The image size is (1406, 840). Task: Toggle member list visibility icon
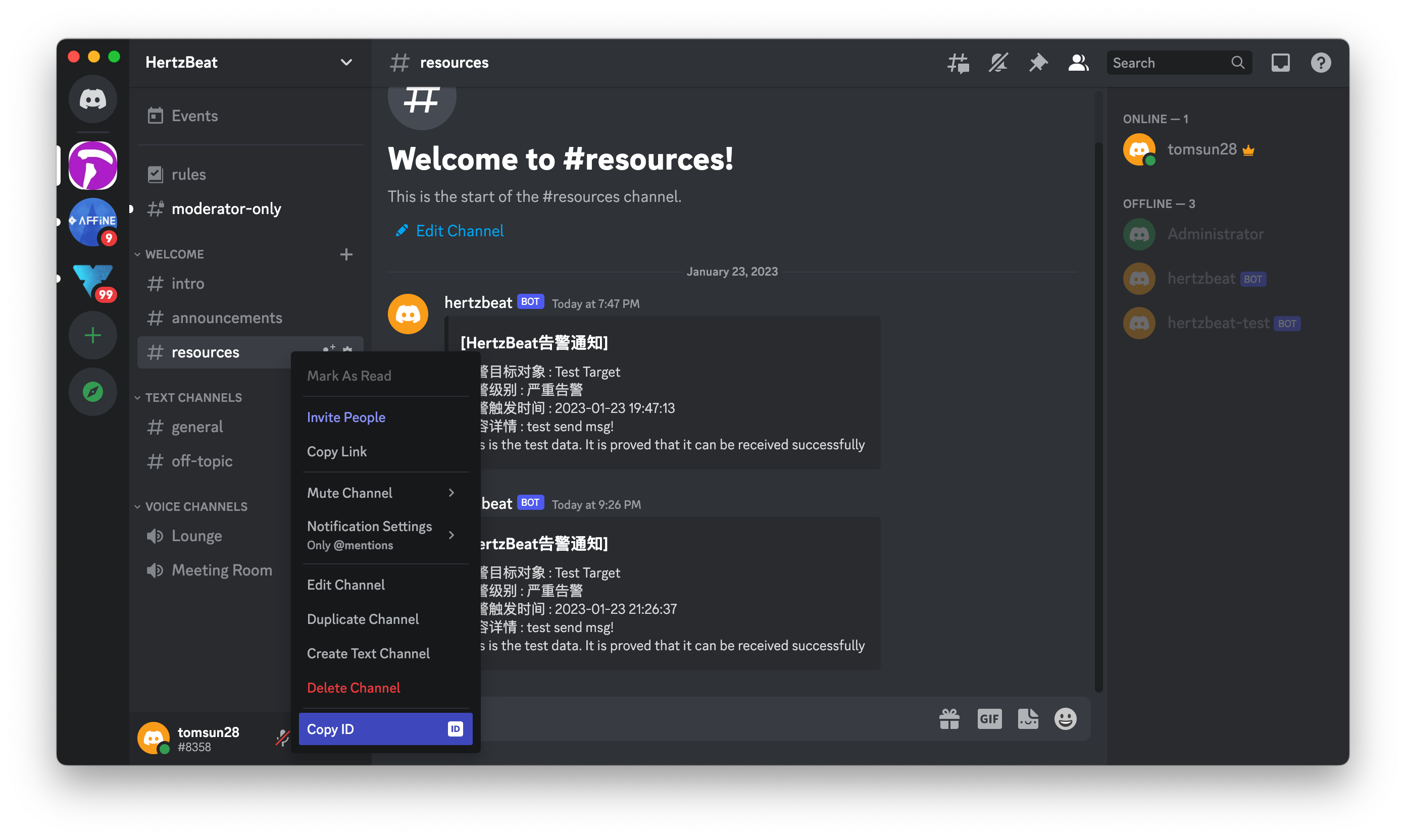[x=1078, y=63]
